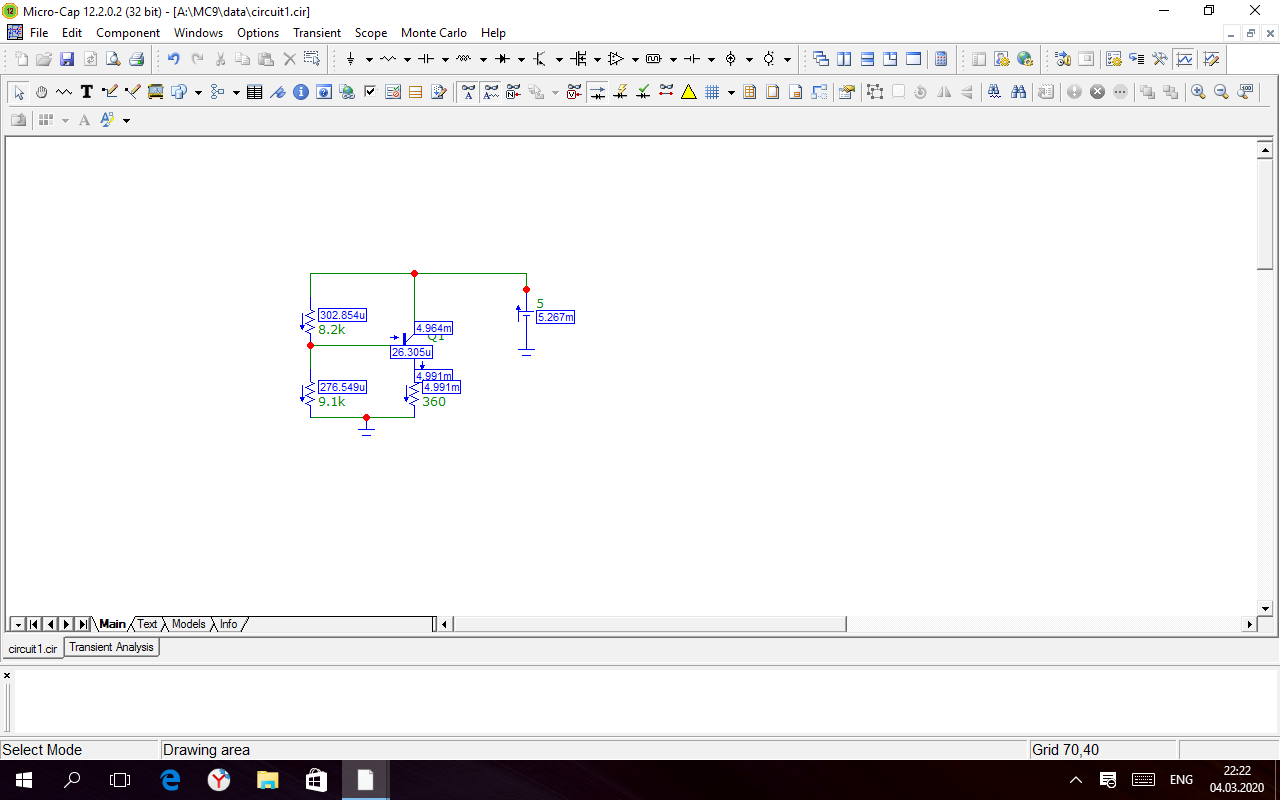Viewport: 1280px width, 800px height.
Task: Toggle the grid display button
Action: [712, 92]
